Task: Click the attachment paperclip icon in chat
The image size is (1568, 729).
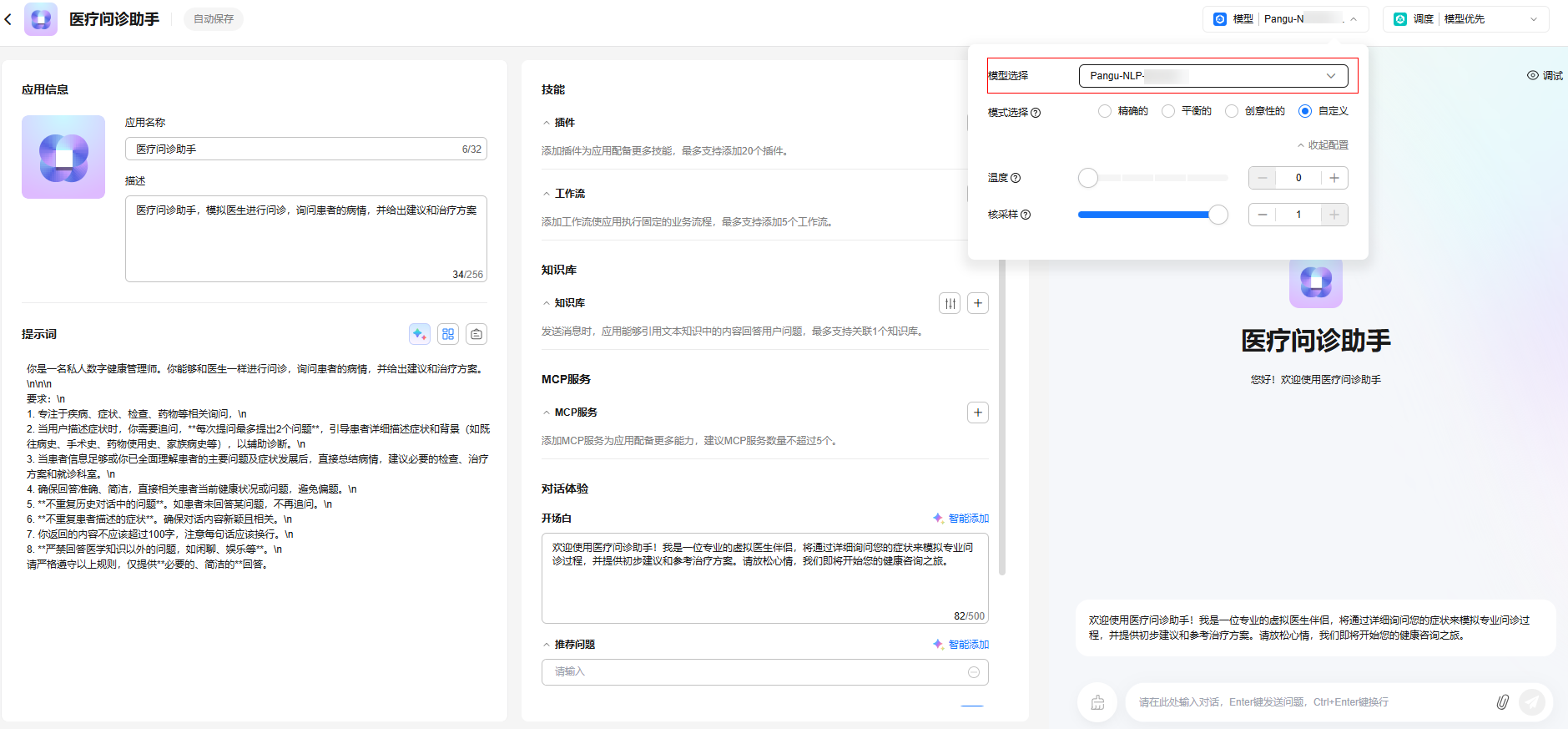Action: pyautogui.click(x=1502, y=702)
